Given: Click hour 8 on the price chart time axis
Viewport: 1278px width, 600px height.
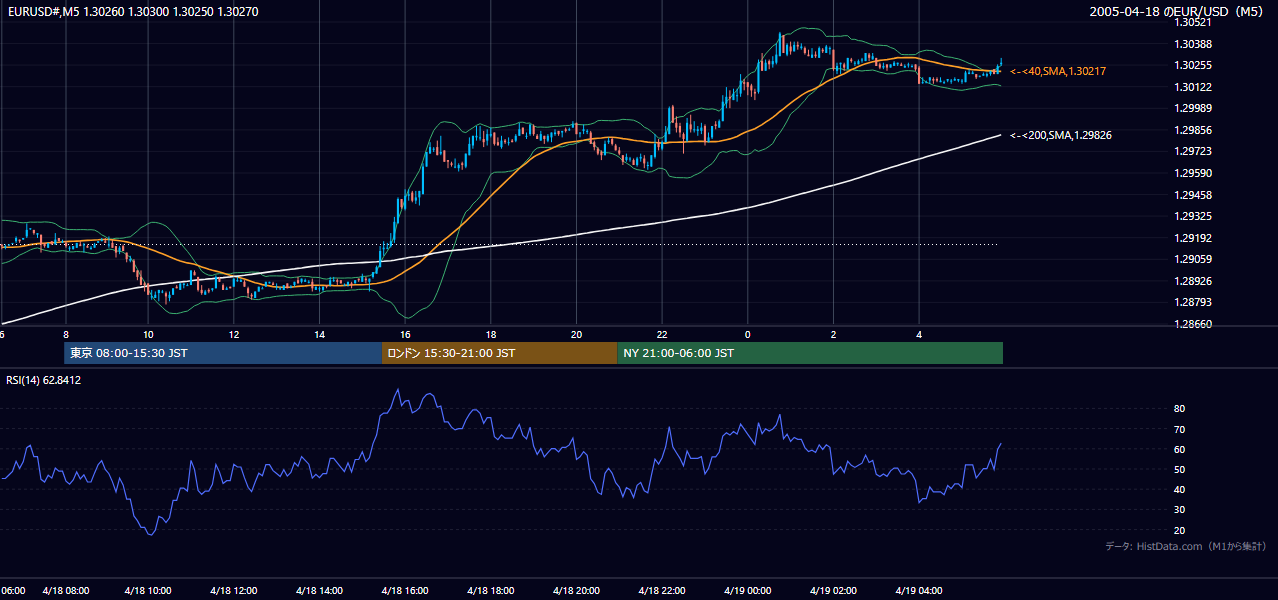Looking at the screenshot, I should 65,334.
